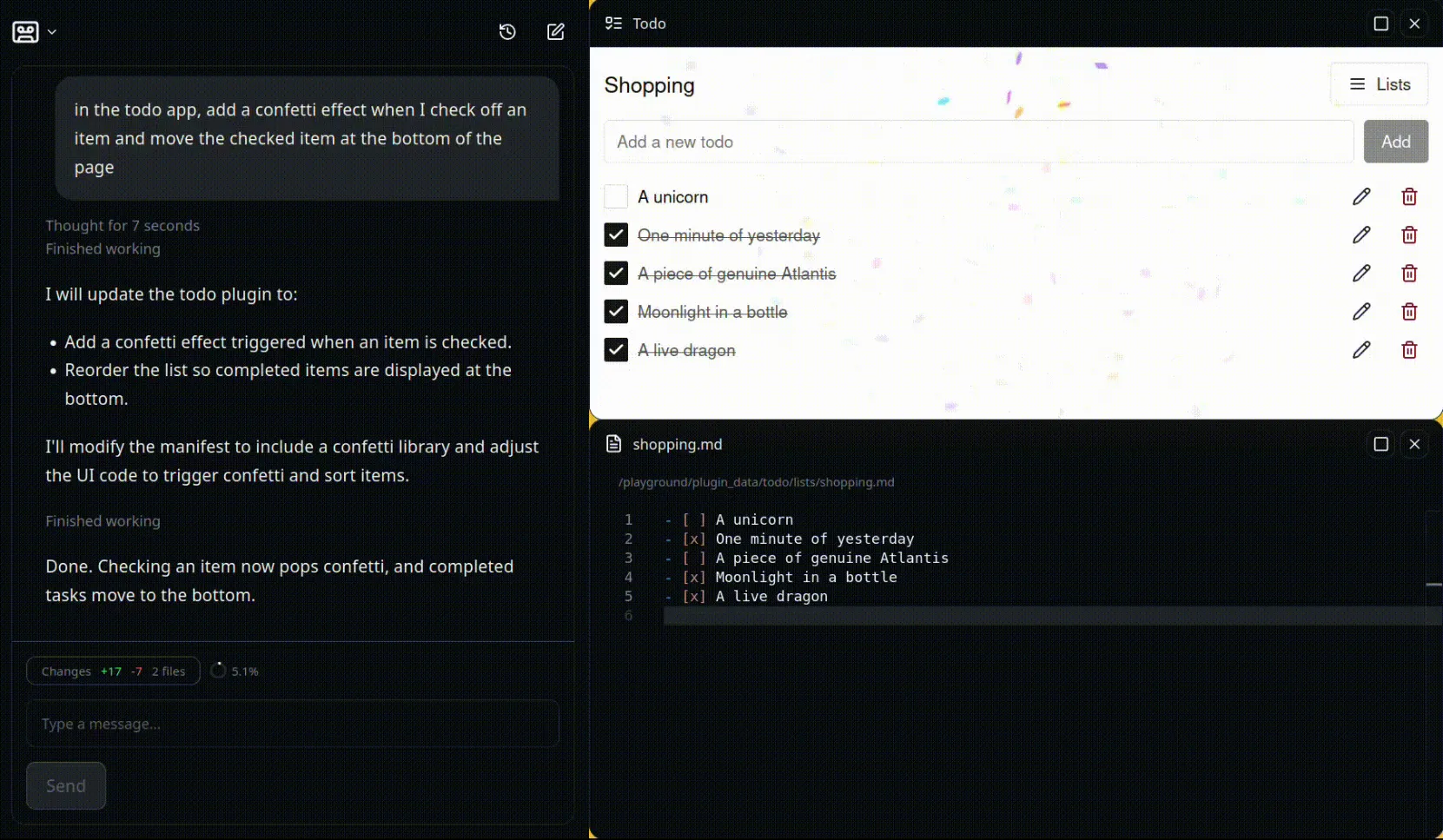Image resolution: width=1443 pixels, height=840 pixels.
Task: Focus the 'Add a new todo' field
Action: 978,142
